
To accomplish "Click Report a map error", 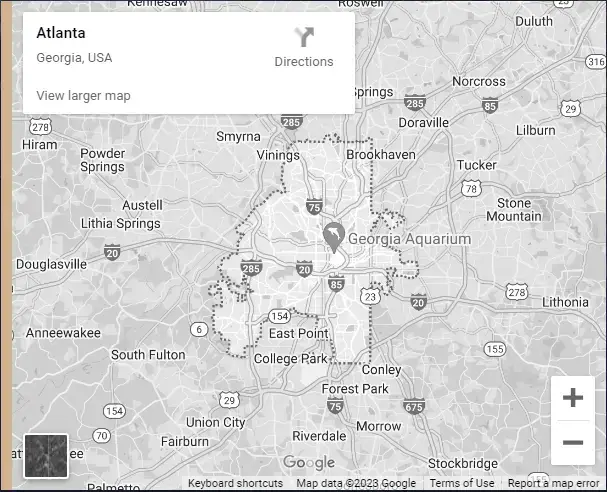I will [553, 484].
